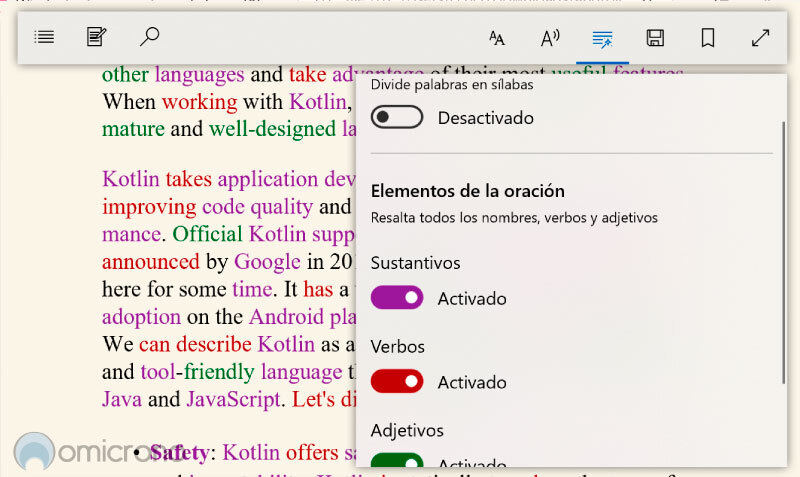Open the table of contents icon
The image size is (800, 477).
point(44,37)
